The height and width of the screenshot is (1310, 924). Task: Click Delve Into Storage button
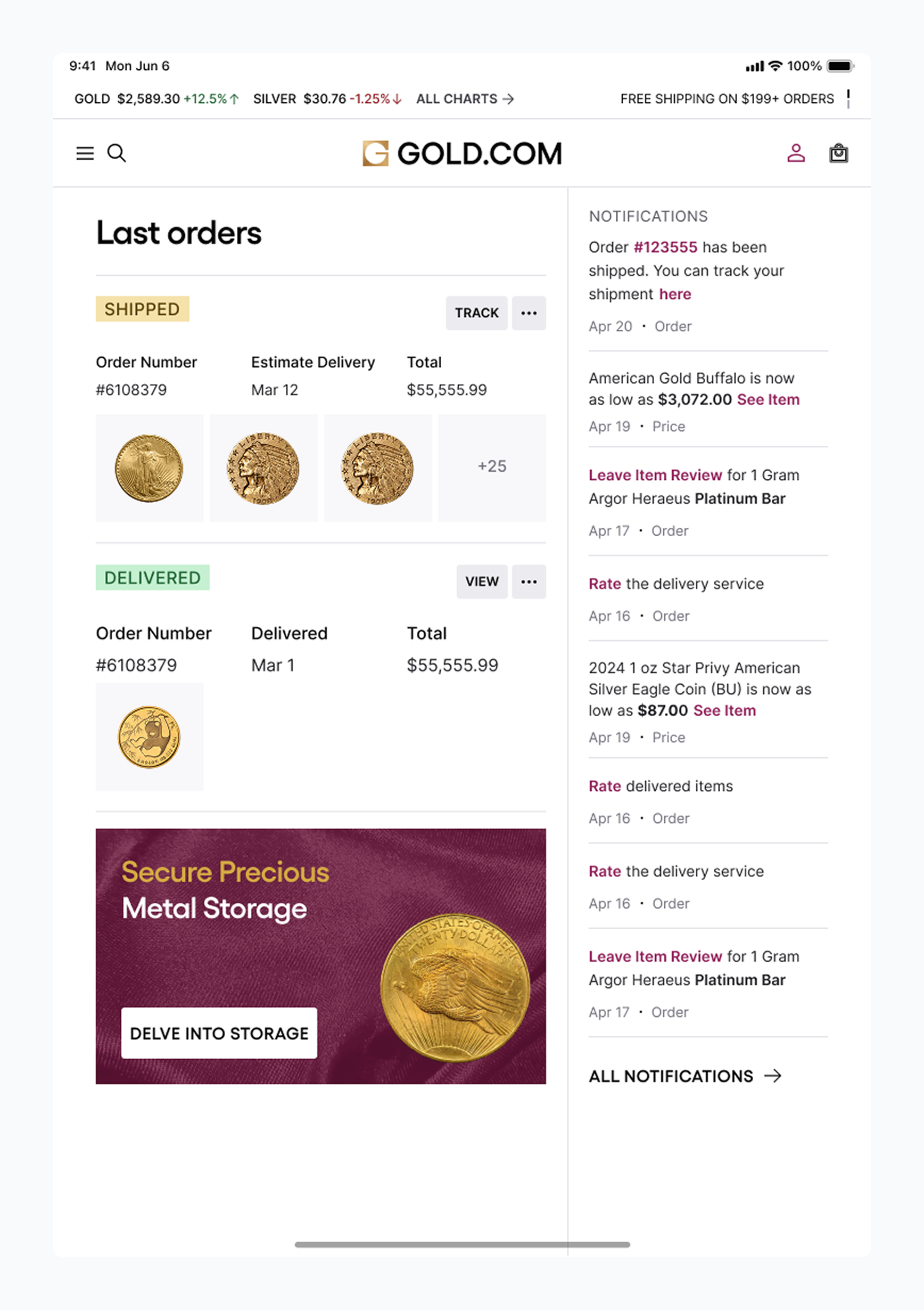point(219,1033)
